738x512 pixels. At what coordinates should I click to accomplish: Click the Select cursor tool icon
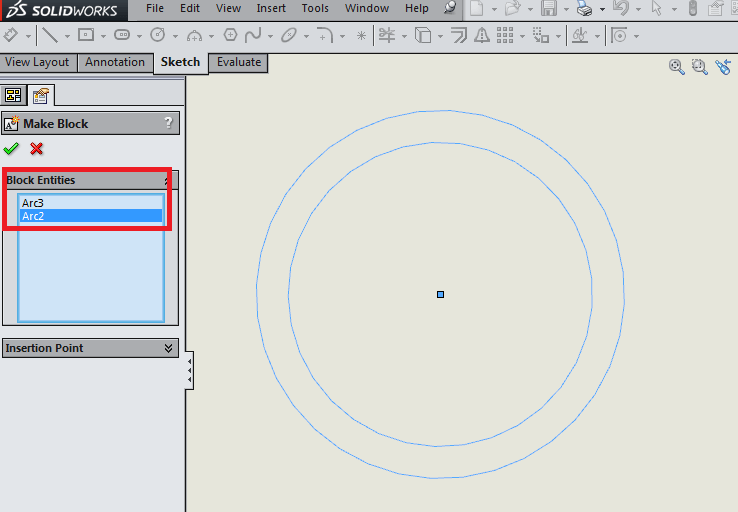[657, 8]
